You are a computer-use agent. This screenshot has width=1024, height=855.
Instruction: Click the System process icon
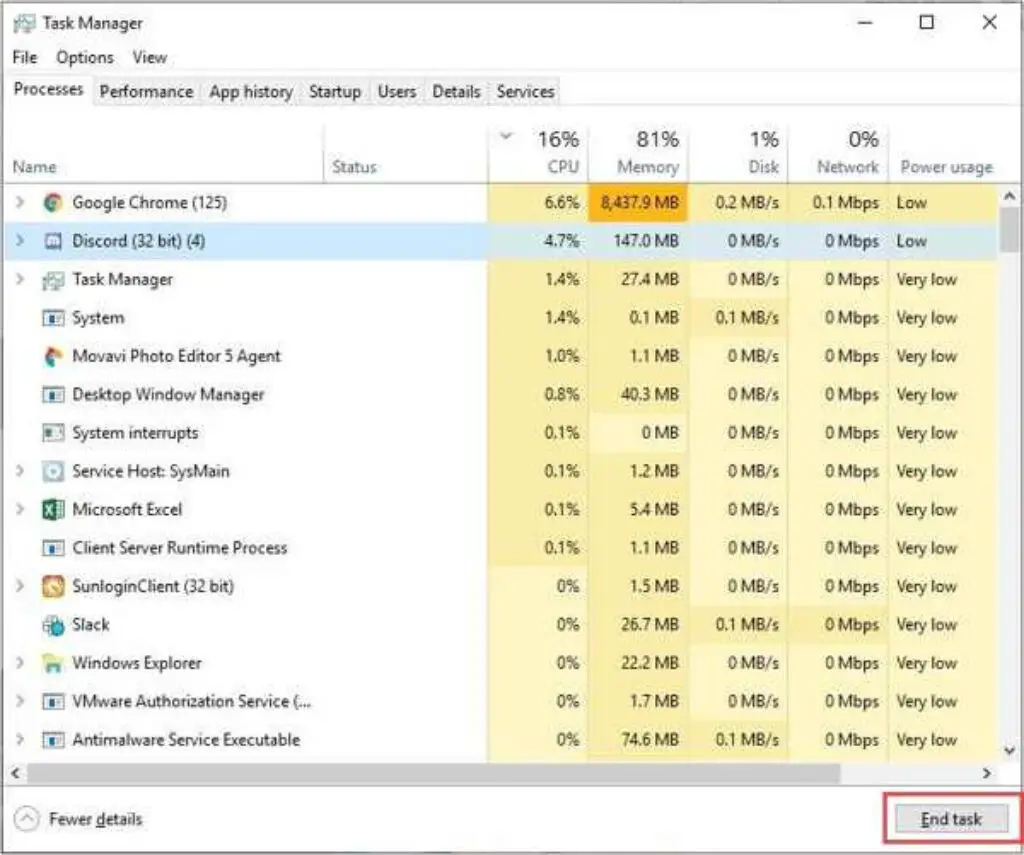pos(53,318)
